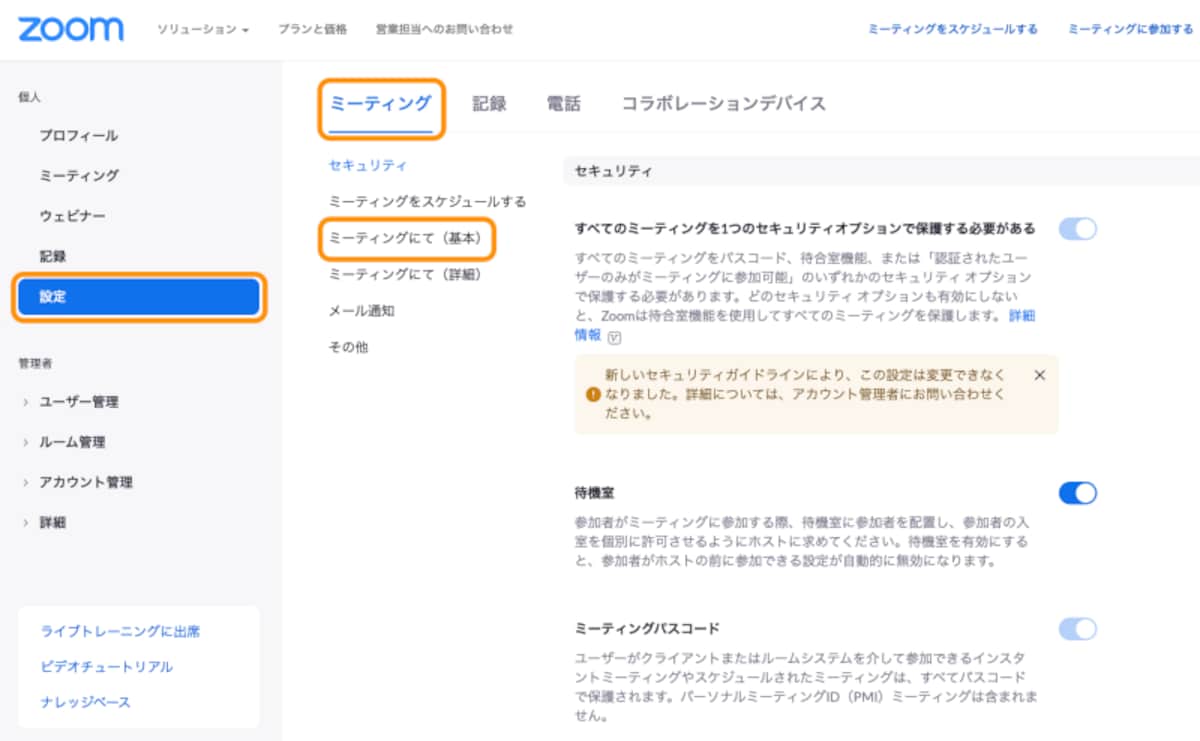Image resolution: width=1200 pixels, height=741 pixels.
Task: Open ナレッジベース link
Action: (86, 702)
